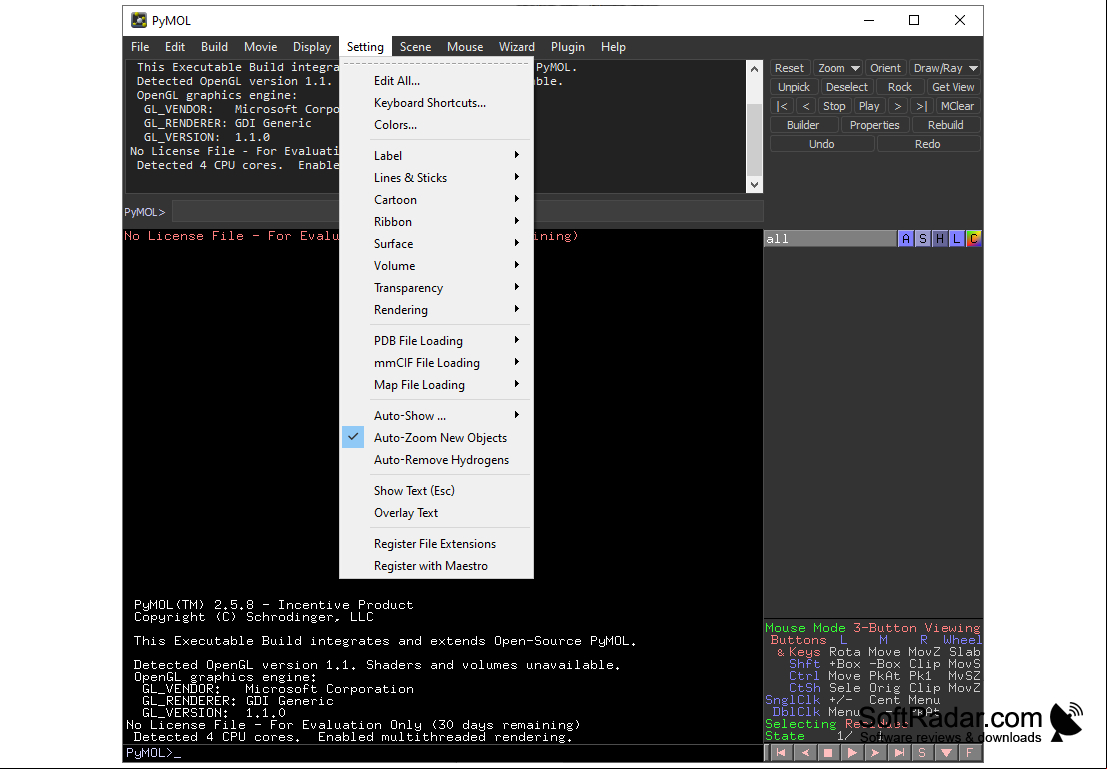Image resolution: width=1107 pixels, height=769 pixels.
Task: Select Keyboard Shortcuts... menu entry
Action: tap(436, 102)
